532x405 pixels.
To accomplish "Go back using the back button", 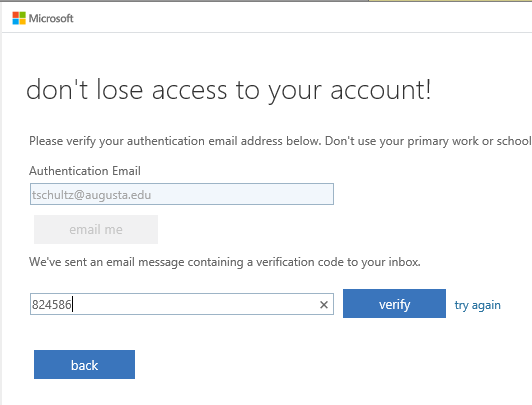I will click(84, 365).
